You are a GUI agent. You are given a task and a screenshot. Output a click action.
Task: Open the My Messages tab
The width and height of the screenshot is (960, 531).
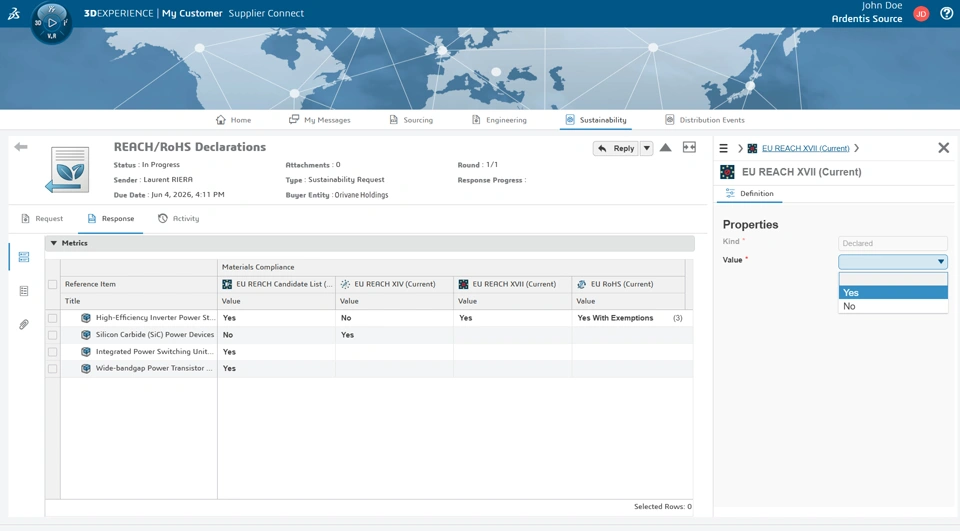pos(320,120)
